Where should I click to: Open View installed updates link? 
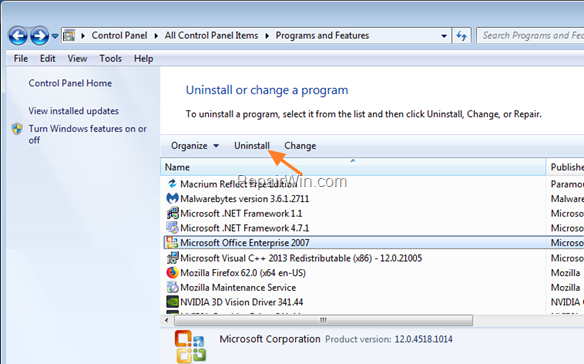73,111
